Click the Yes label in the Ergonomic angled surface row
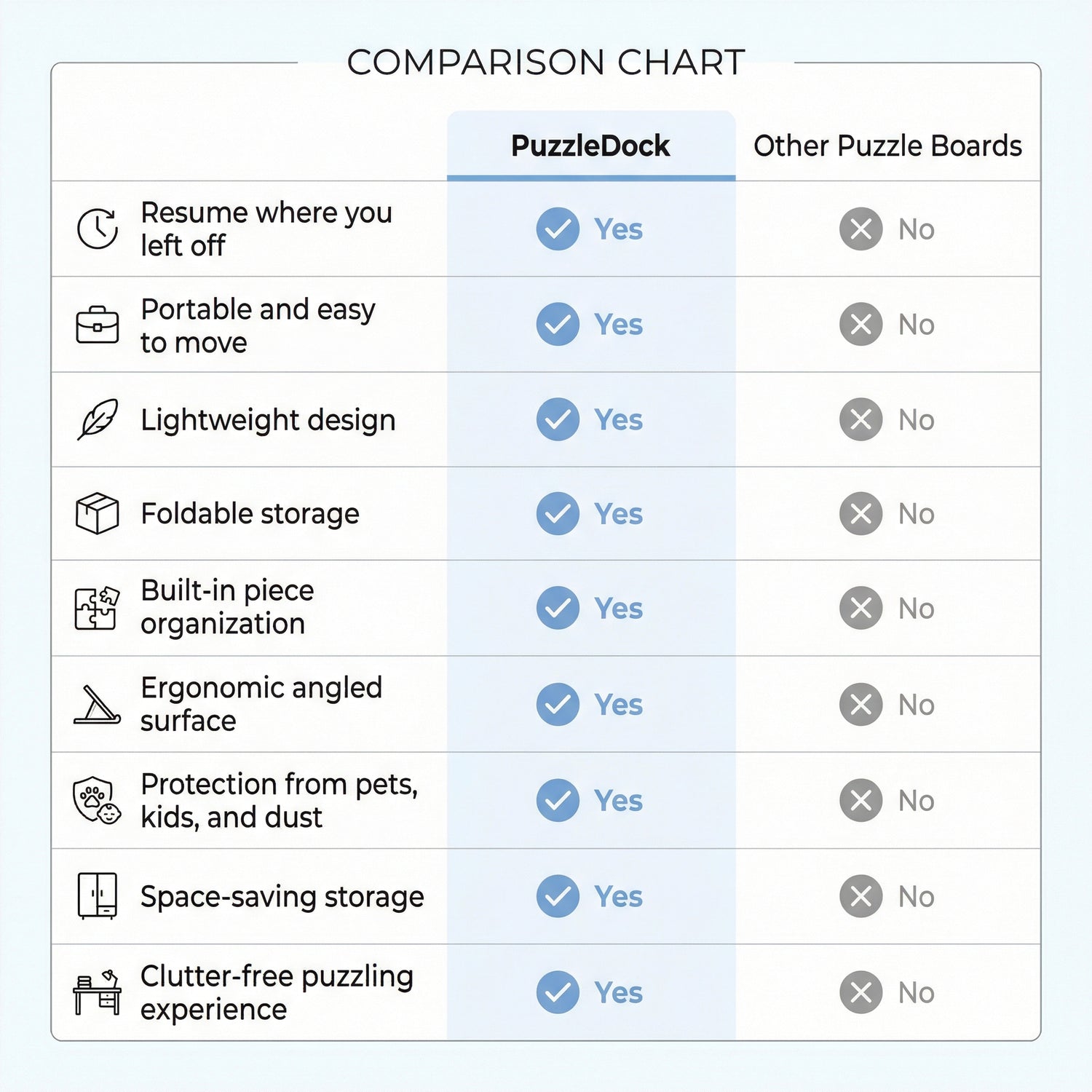 pos(618,705)
